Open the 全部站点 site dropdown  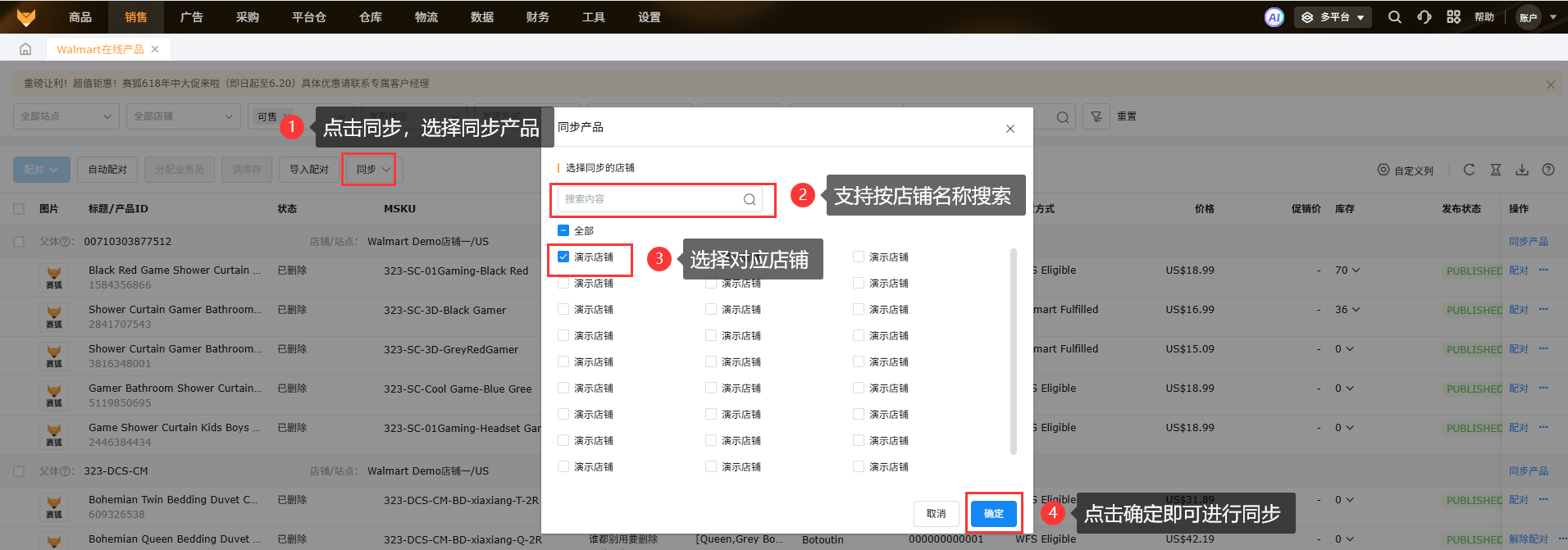coord(66,116)
